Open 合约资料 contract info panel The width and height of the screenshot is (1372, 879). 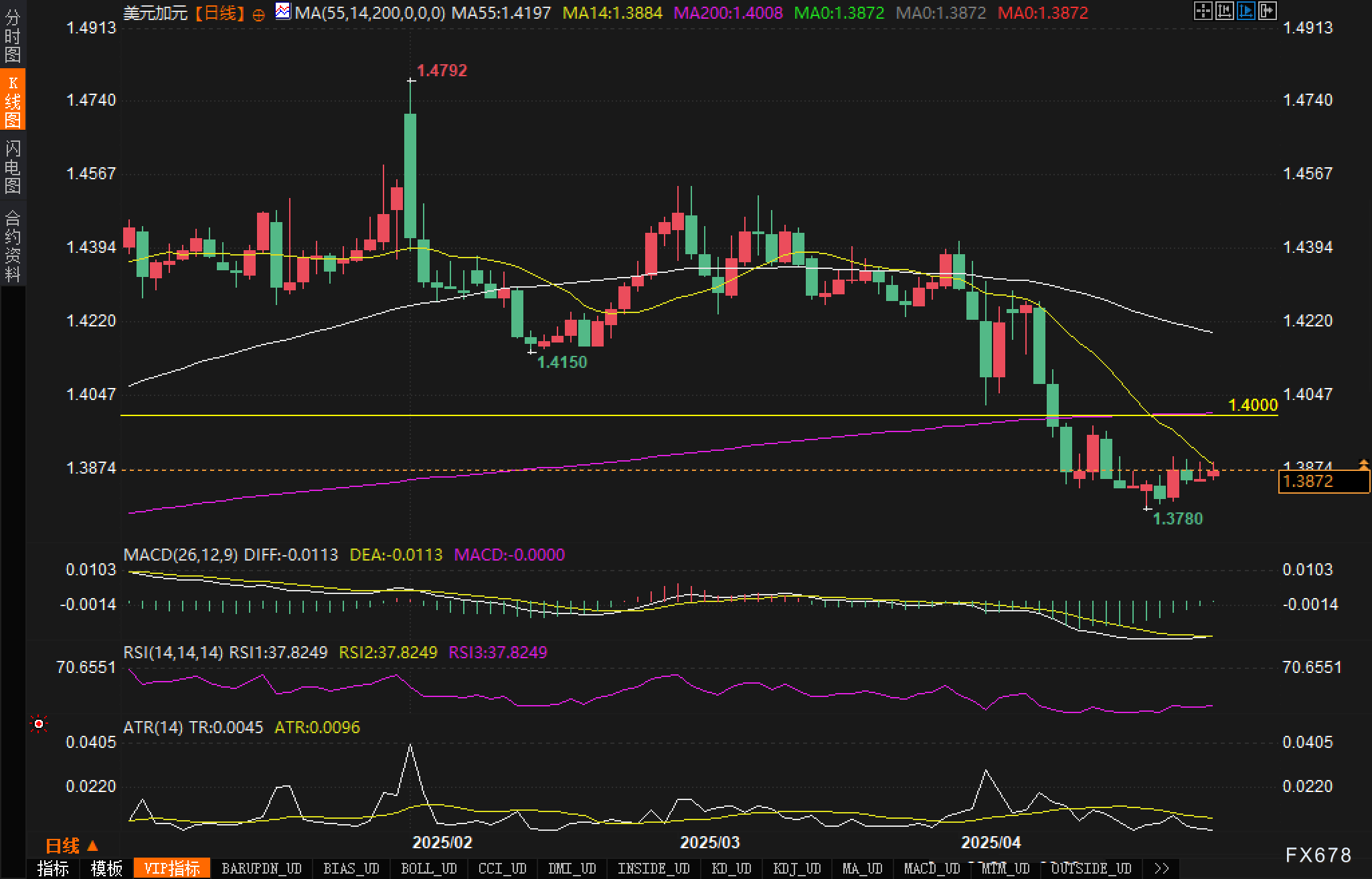click(x=12, y=246)
